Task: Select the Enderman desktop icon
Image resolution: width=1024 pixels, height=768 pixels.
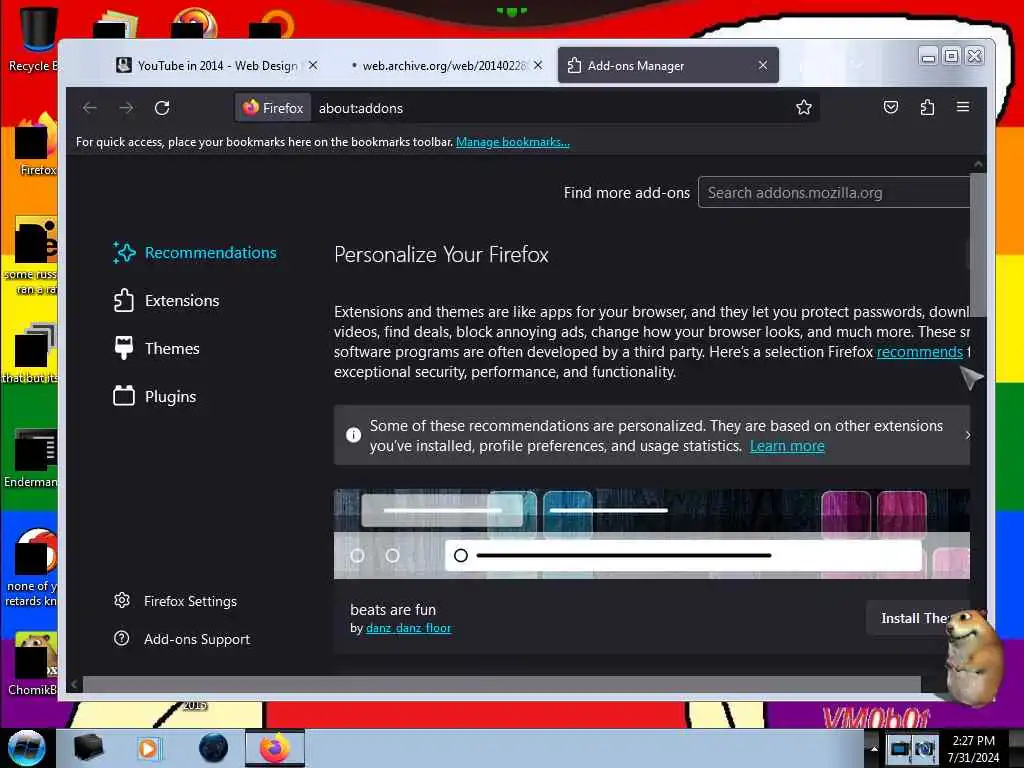Action: (33, 458)
